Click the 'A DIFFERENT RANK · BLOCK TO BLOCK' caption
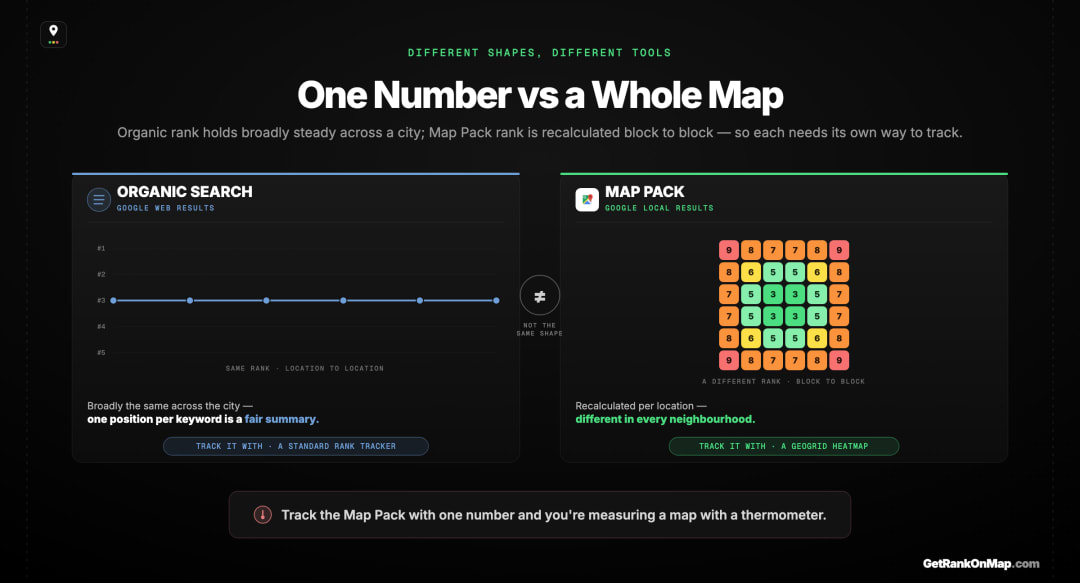 coord(783,381)
